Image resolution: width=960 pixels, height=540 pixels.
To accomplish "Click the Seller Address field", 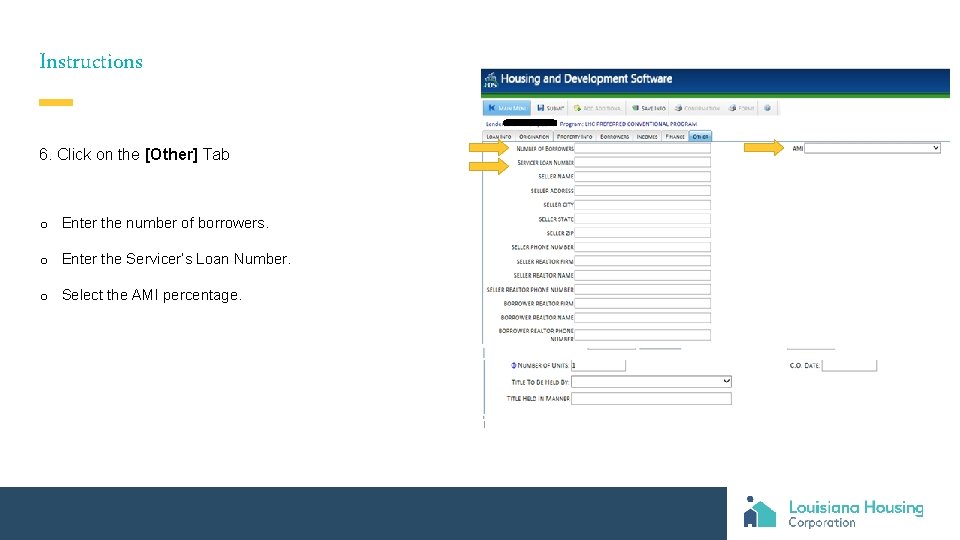I will coord(642,190).
